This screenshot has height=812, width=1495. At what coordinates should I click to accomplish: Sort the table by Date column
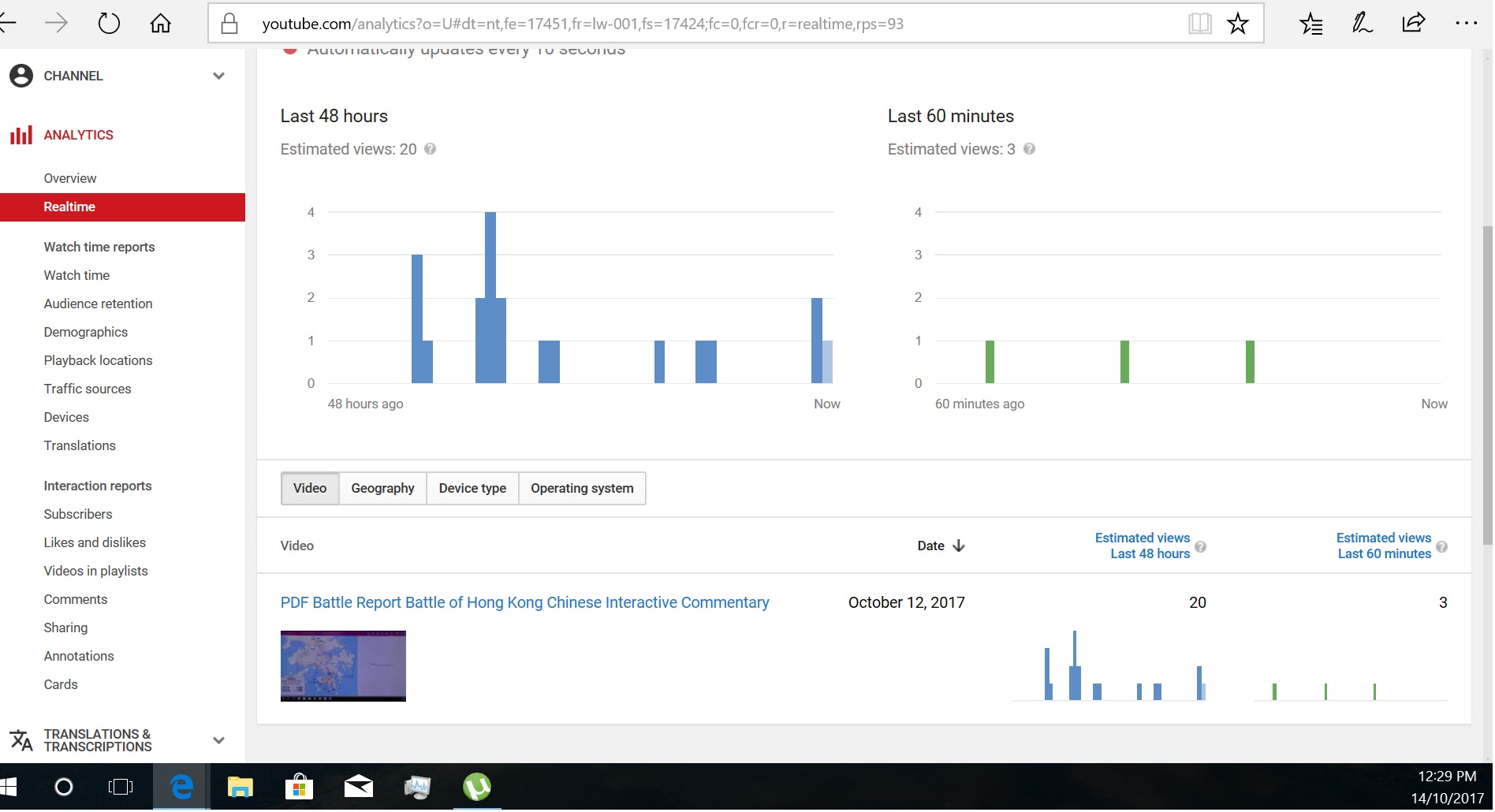coord(931,546)
